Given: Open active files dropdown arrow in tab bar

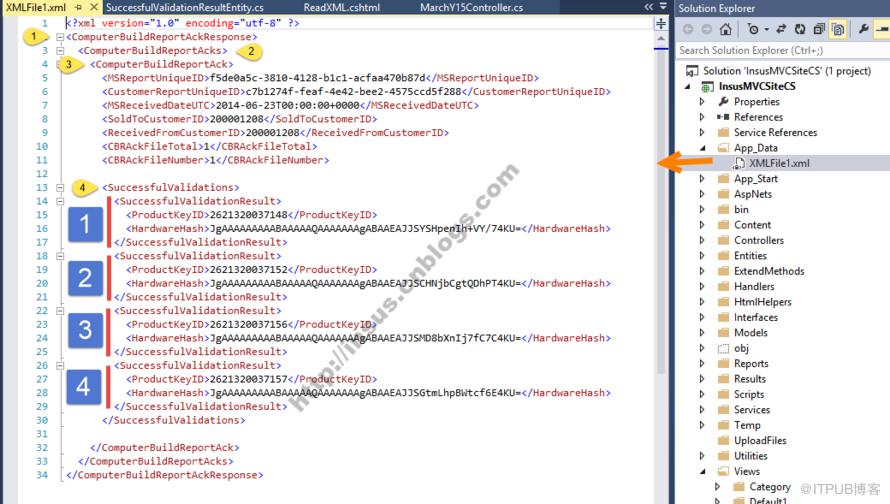Looking at the screenshot, I should click(663, 7).
